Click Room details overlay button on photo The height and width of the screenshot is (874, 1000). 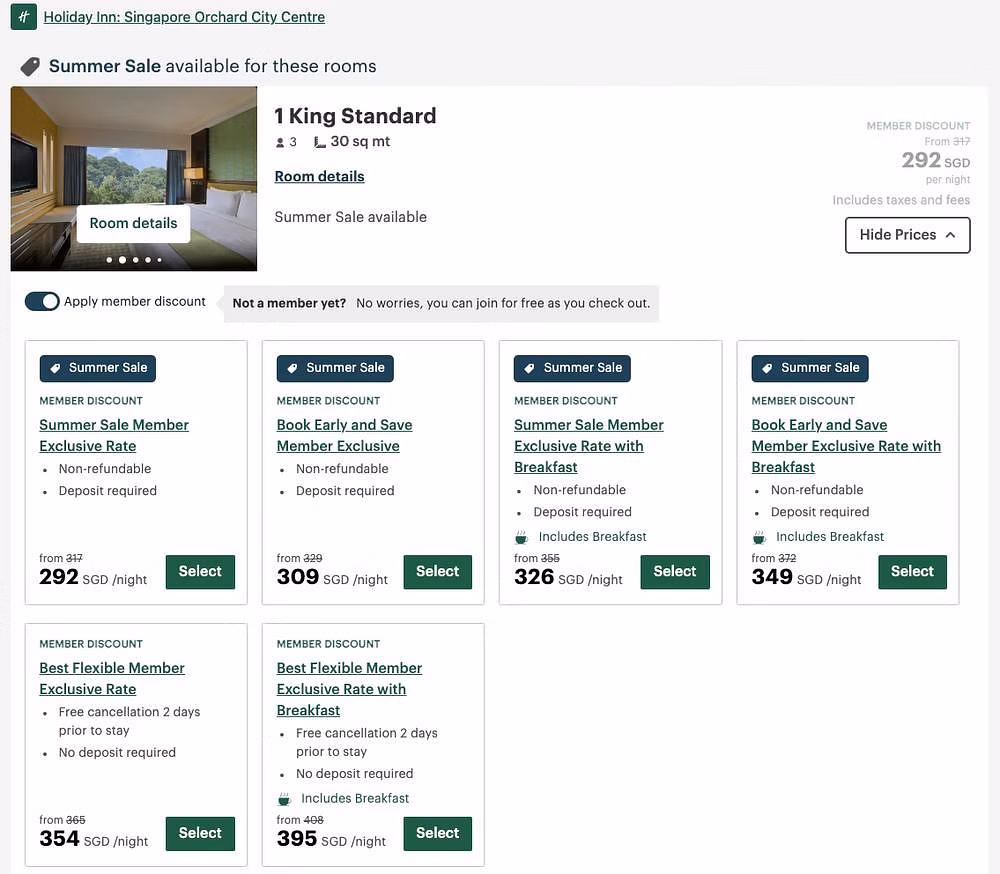[133, 223]
